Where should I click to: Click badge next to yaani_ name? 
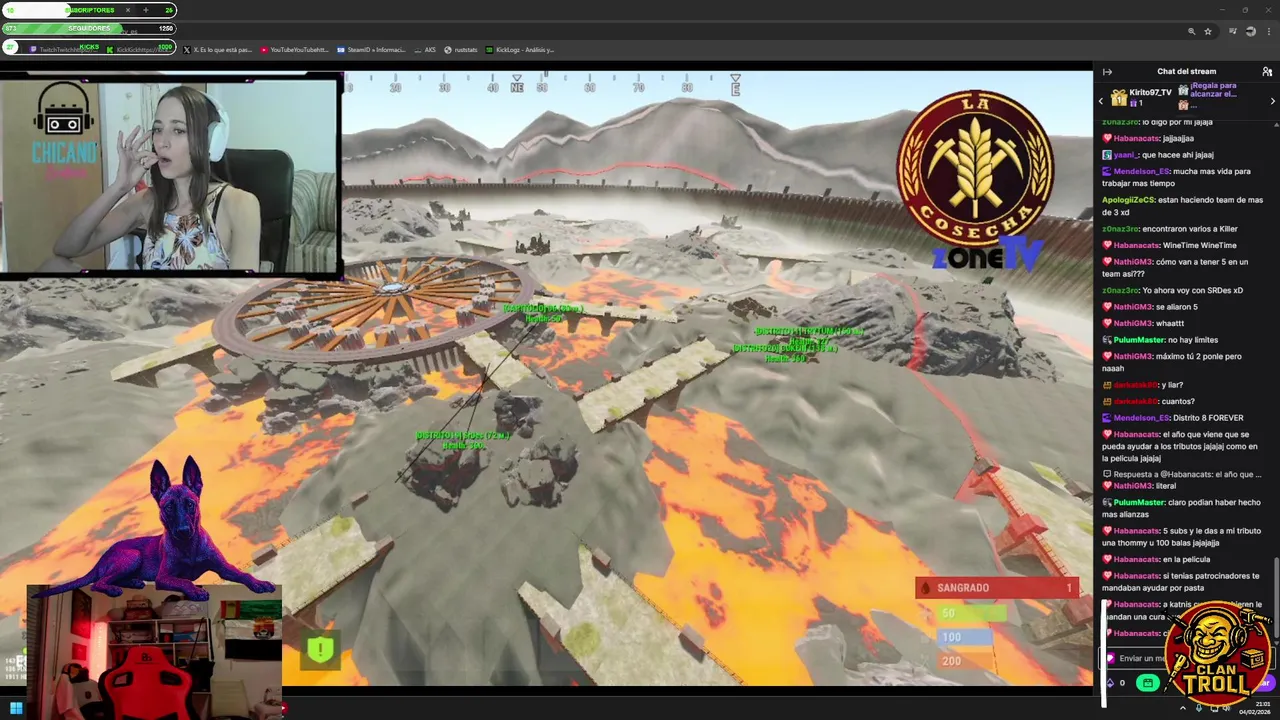point(1107,155)
